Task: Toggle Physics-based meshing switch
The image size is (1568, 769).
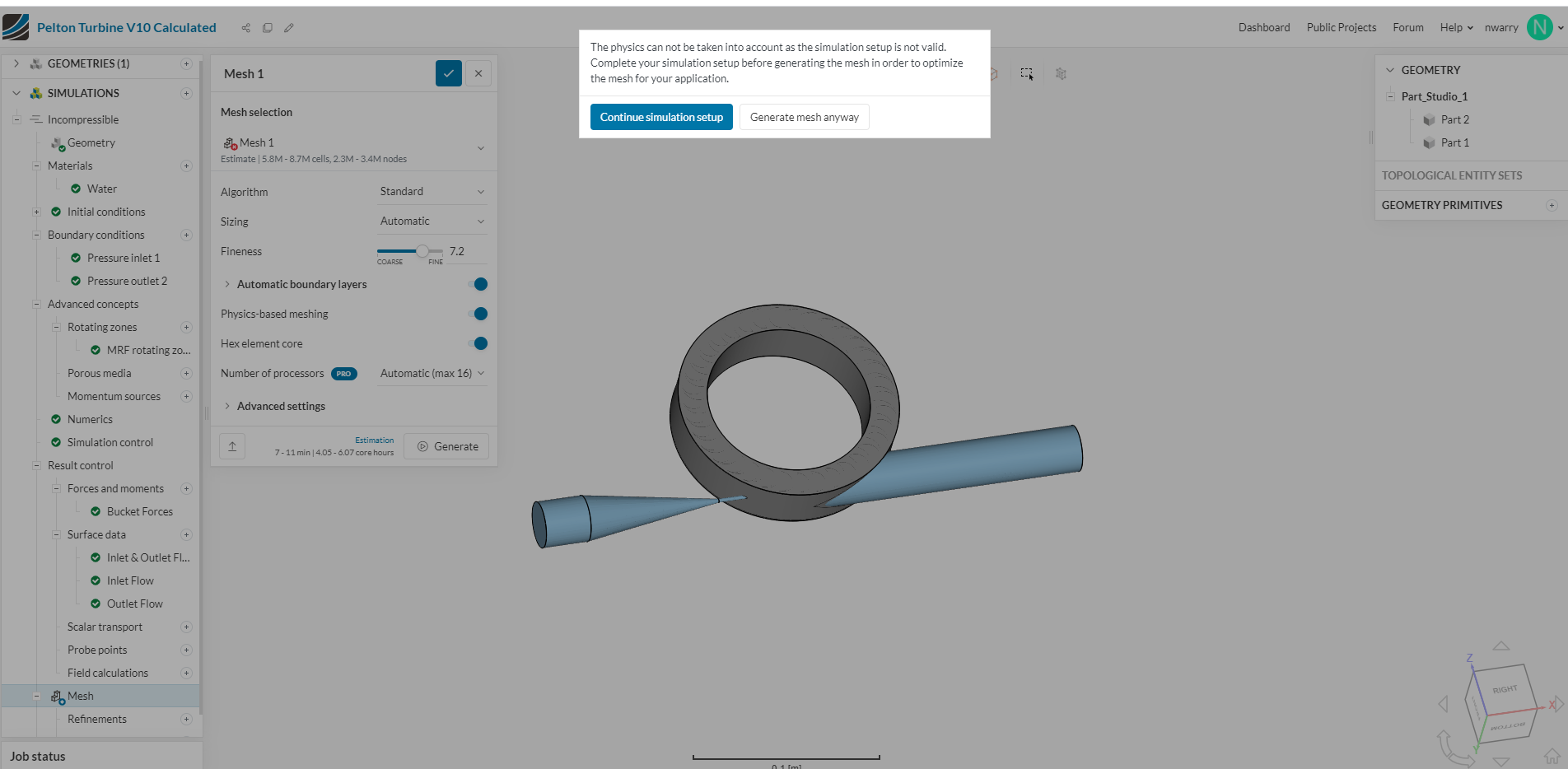Action: point(478,314)
